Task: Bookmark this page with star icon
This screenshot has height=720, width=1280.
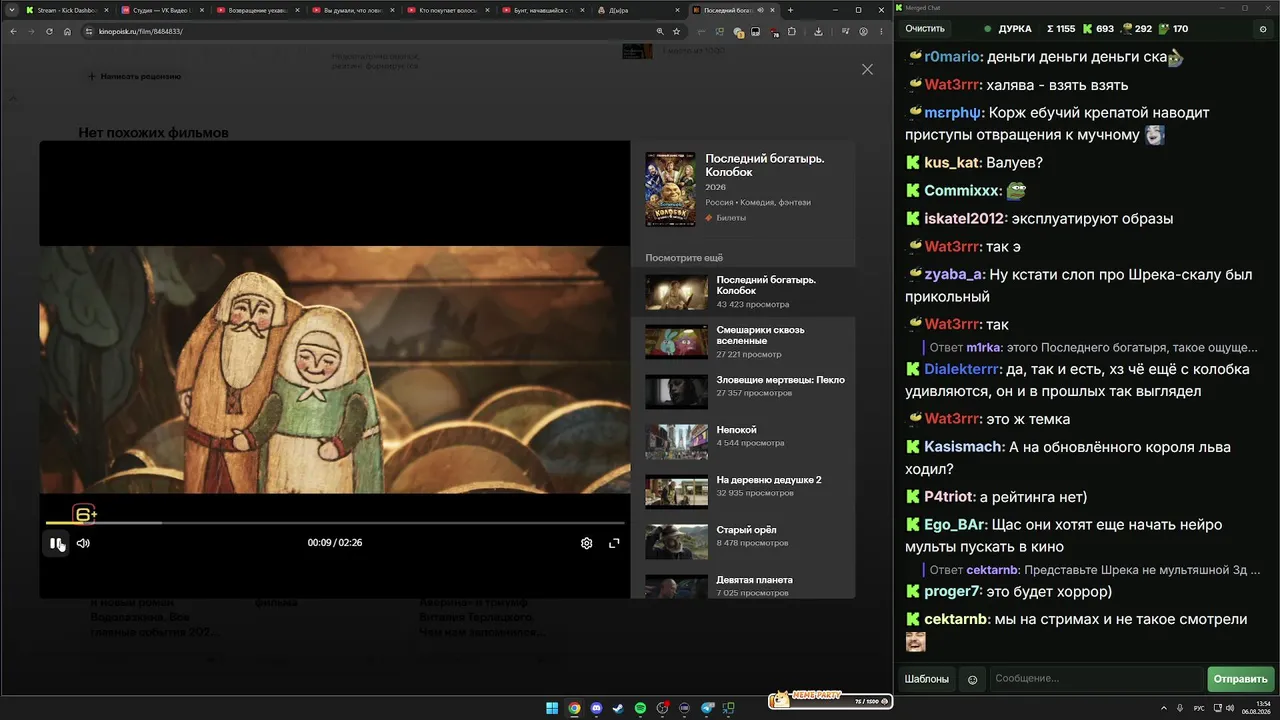Action: [x=677, y=31]
